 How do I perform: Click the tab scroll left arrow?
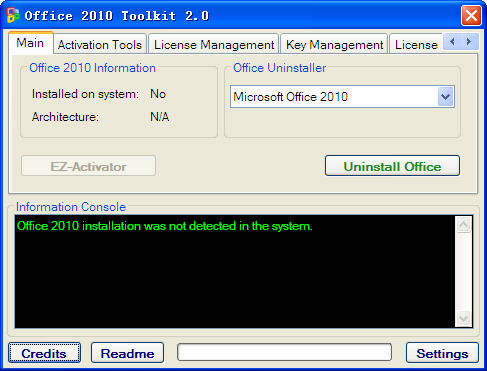[x=452, y=42]
